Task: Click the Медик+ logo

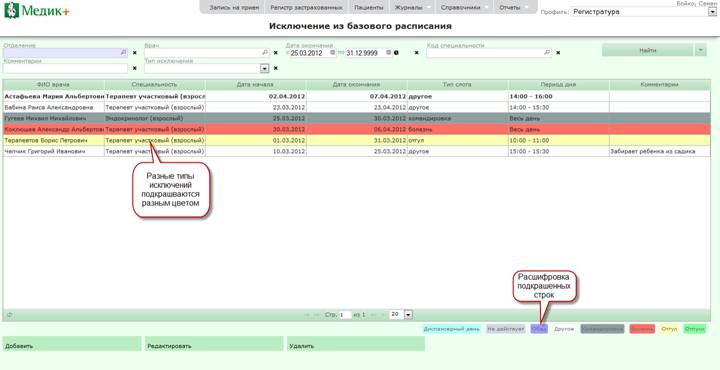Action: click(37, 10)
